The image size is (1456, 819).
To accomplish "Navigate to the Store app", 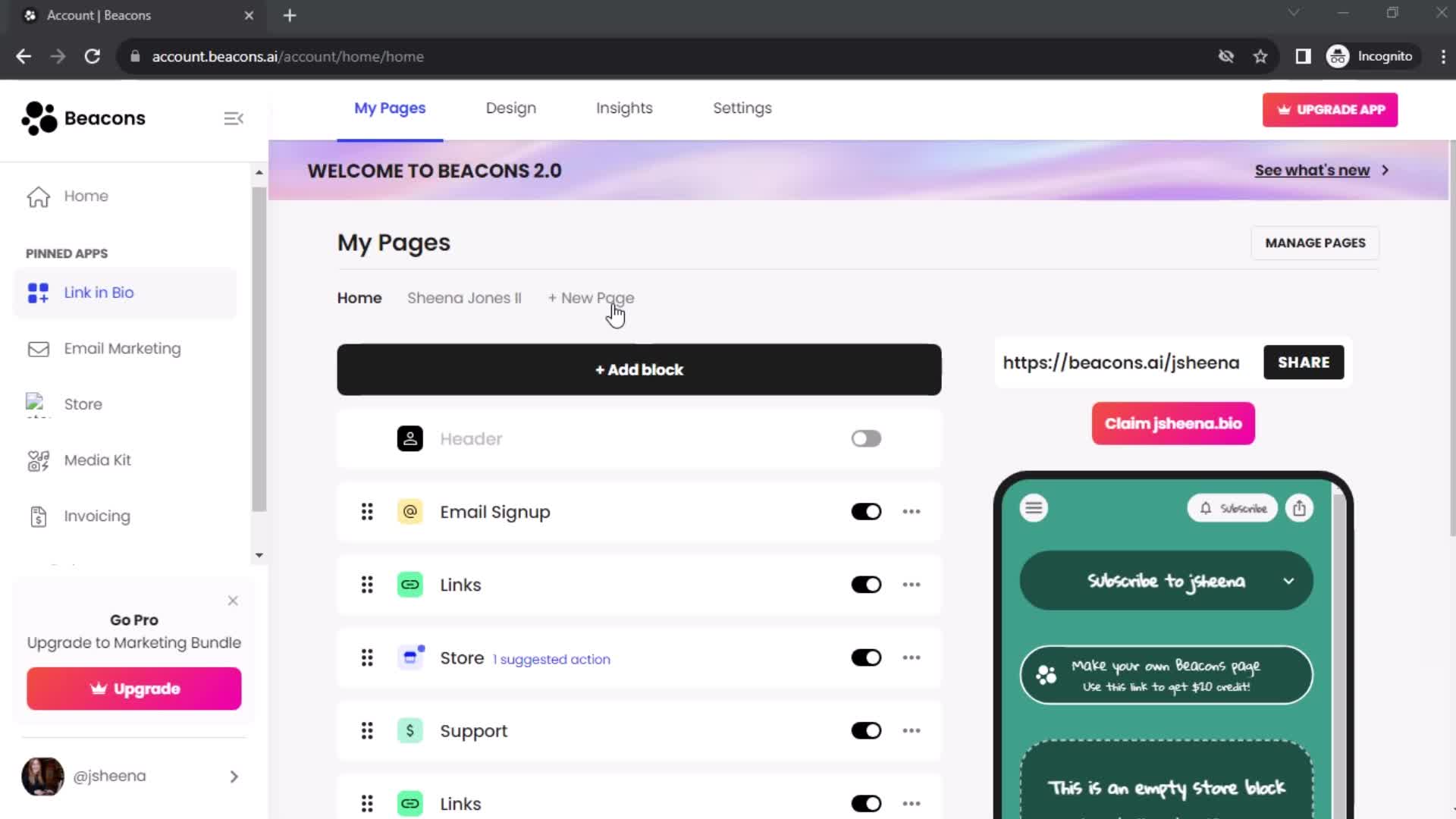I will click(83, 404).
